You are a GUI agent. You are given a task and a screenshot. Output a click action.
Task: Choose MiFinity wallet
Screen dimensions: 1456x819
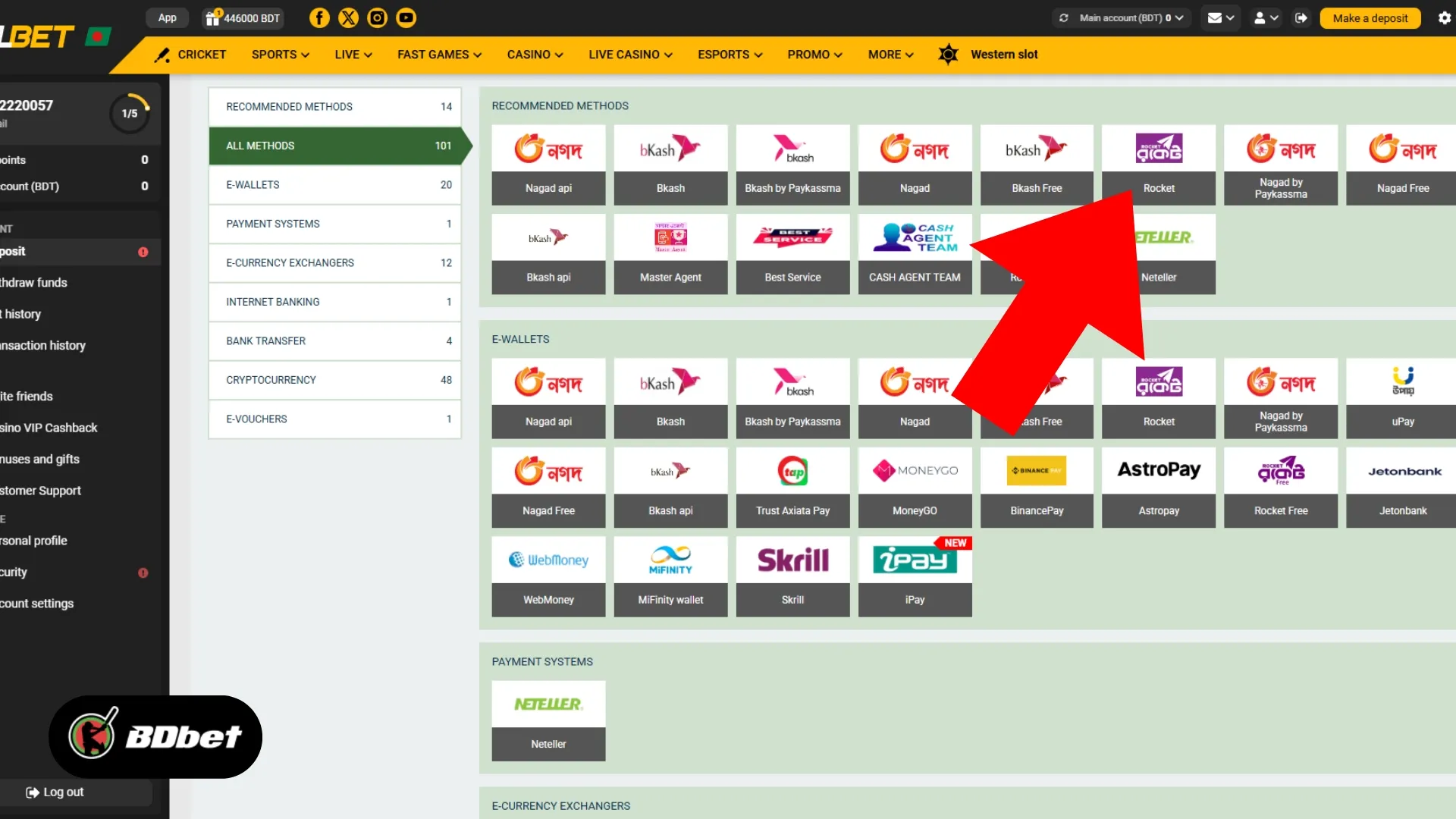[x=670, y=576]
